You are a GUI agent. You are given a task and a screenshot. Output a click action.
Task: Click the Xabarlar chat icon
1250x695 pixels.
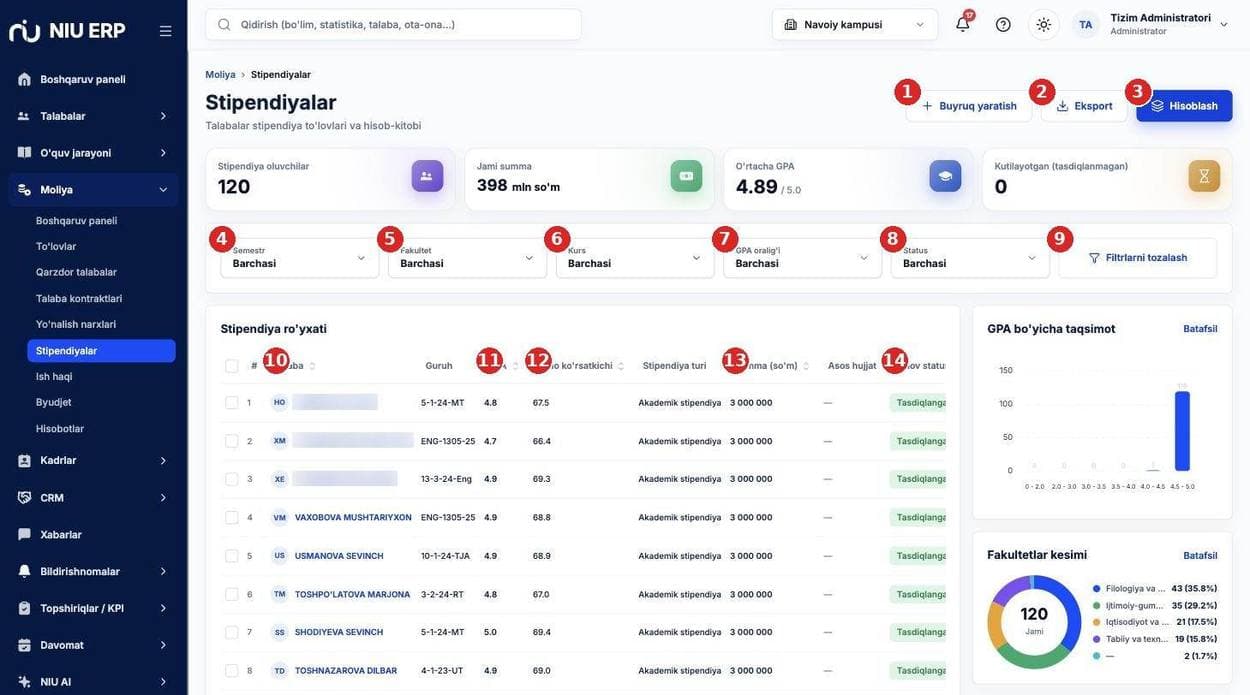pyautogui.click(x=24, y=534)
